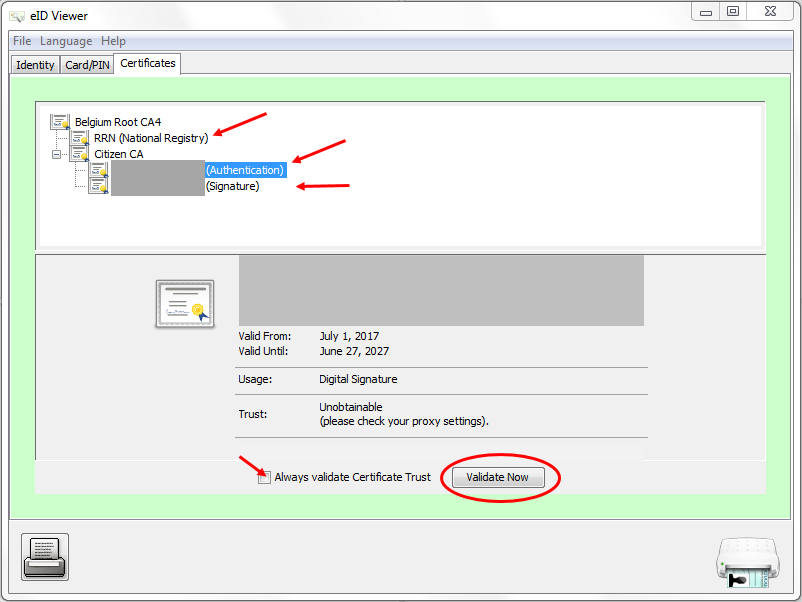802x602 pixels.
Task: Click the Unobtainable trust status text
Action: pos(351,407)
